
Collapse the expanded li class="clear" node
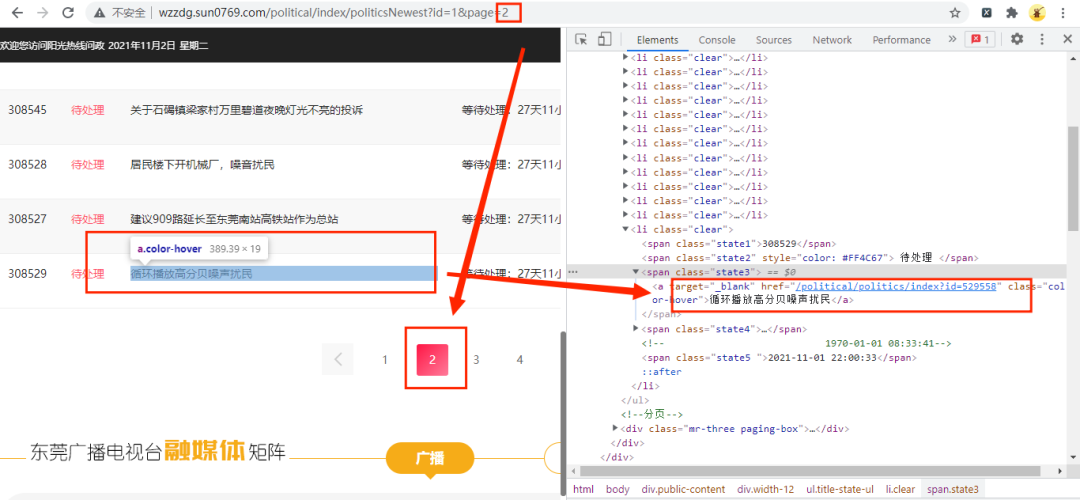[625, 229]
